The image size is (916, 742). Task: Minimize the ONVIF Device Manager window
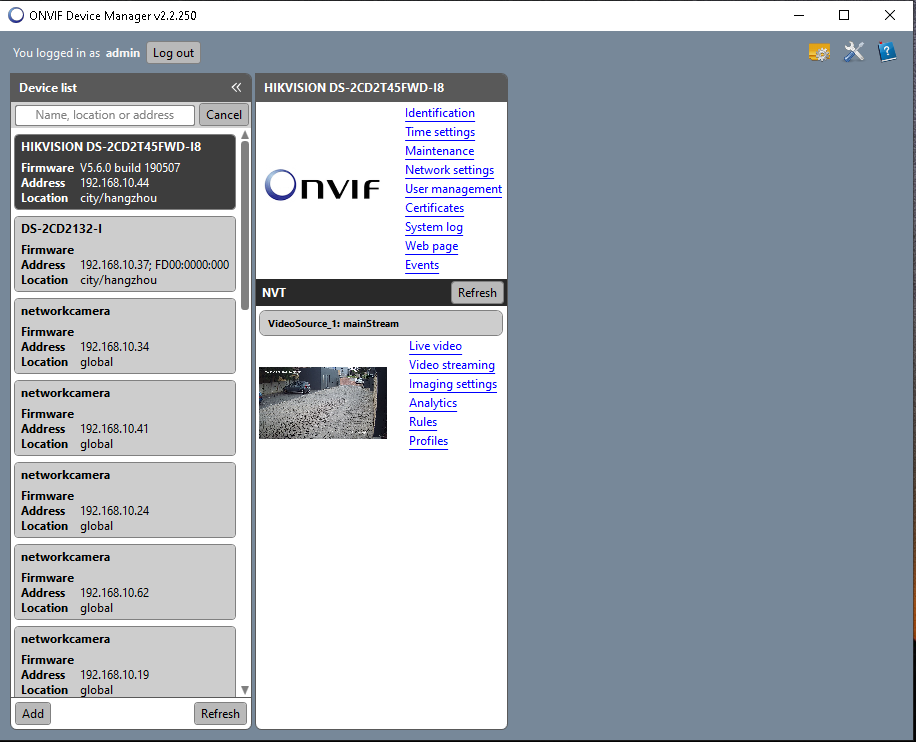799,15
